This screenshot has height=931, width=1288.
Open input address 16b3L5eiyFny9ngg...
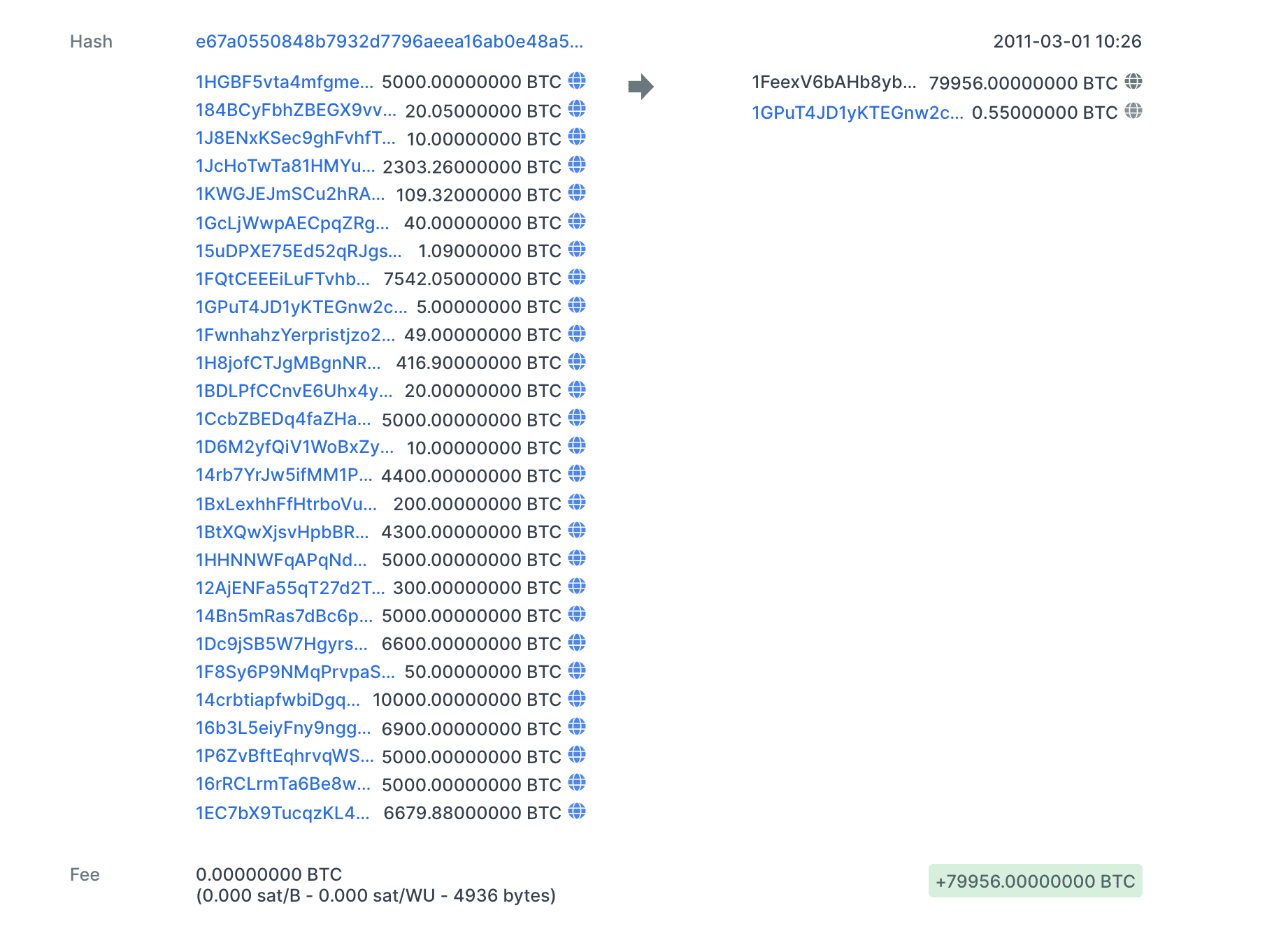point(283,728)
